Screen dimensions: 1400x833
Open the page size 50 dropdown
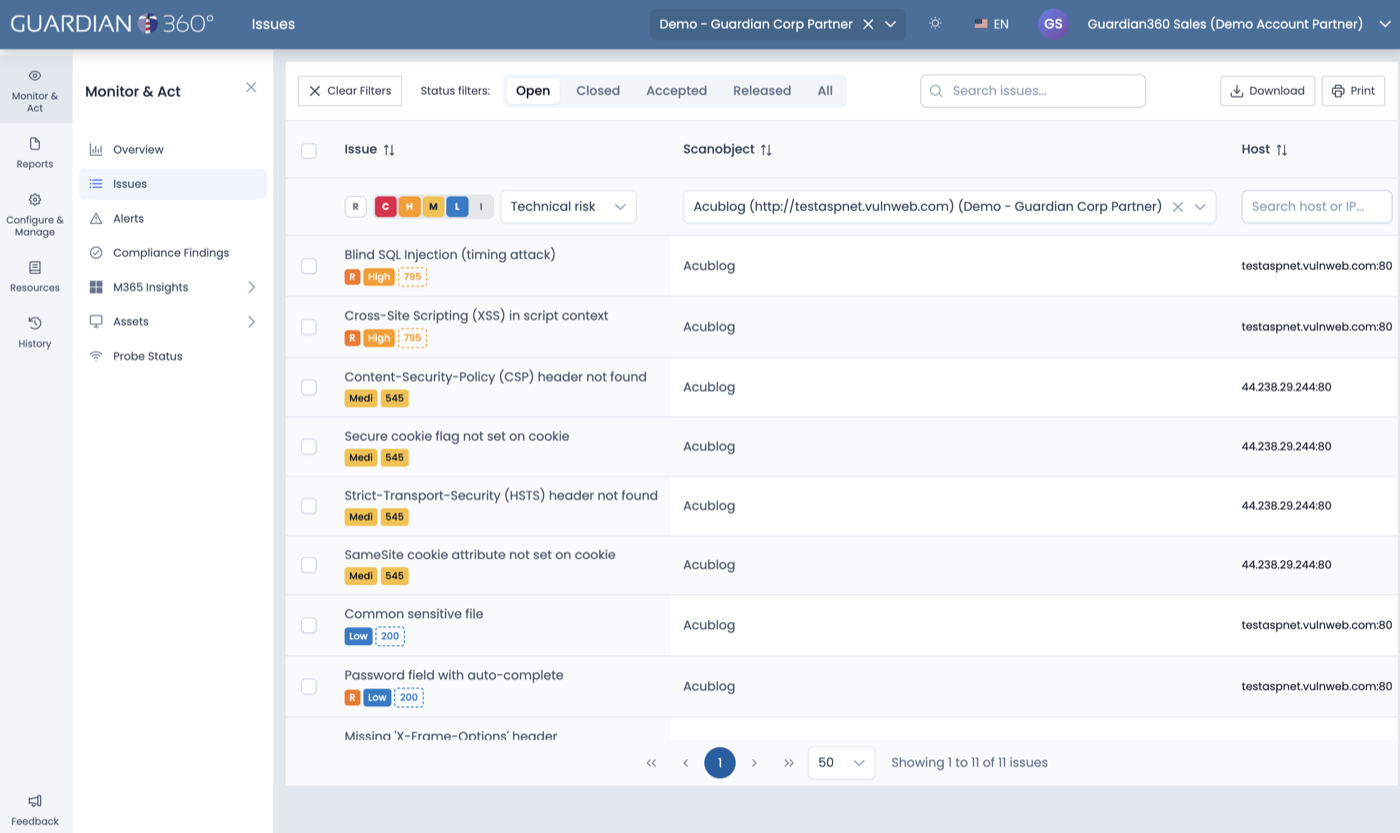point(841,763)
